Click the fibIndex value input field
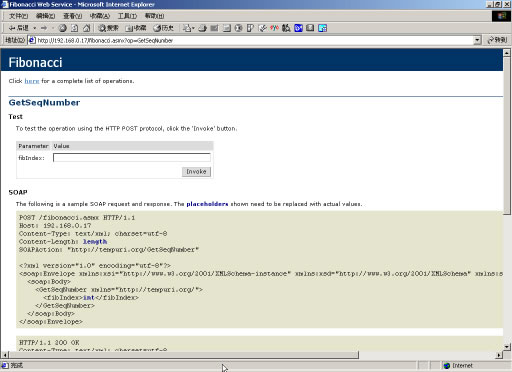This screenshot has width=512, height=372. click(132, 158)
